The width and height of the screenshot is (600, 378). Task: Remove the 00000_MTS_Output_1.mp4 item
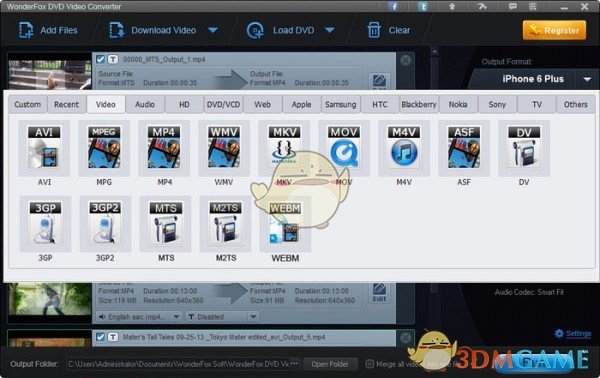coord(406,60)
